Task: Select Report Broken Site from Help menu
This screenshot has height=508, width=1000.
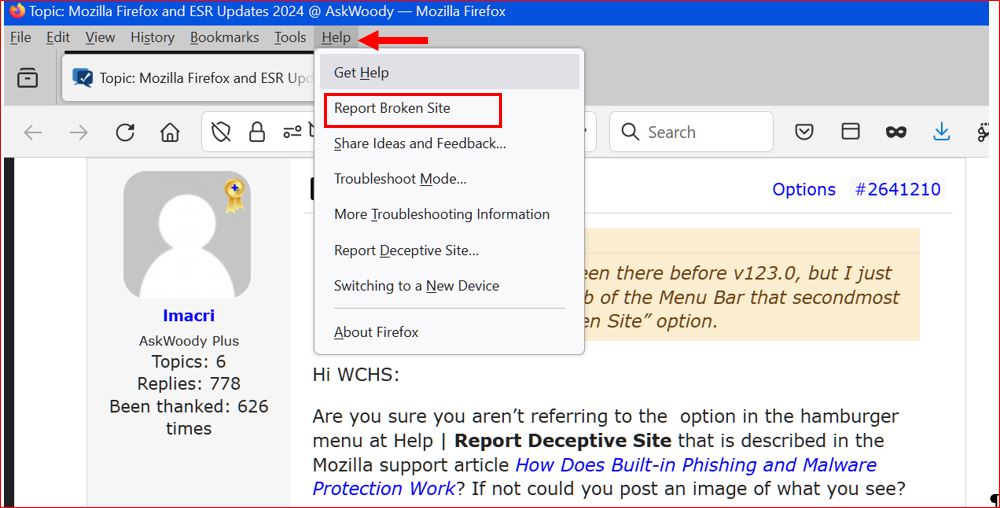Action: click(x=392, y=108)
